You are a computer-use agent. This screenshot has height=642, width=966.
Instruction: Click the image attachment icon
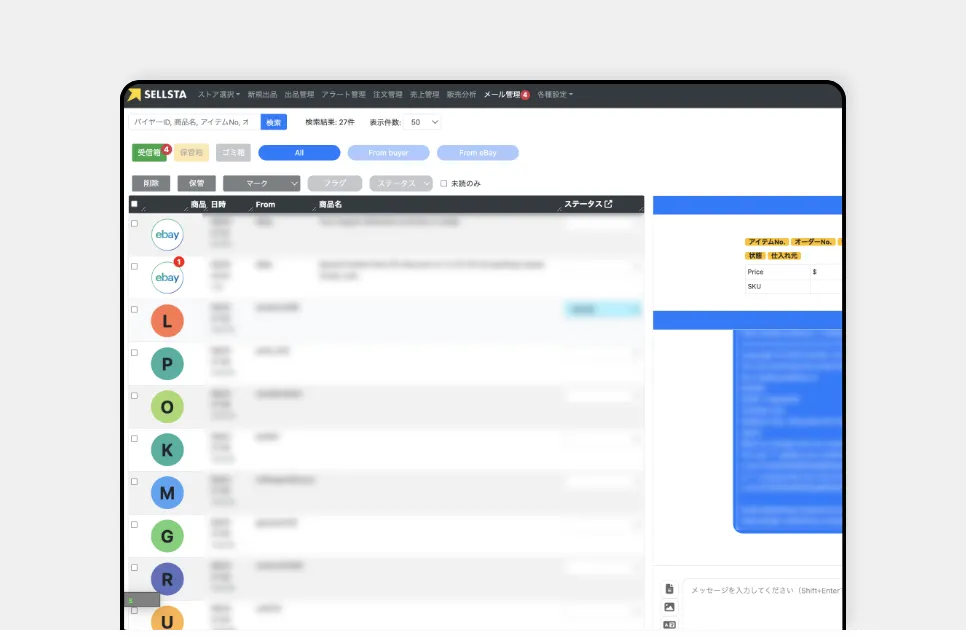click(669, 607)
